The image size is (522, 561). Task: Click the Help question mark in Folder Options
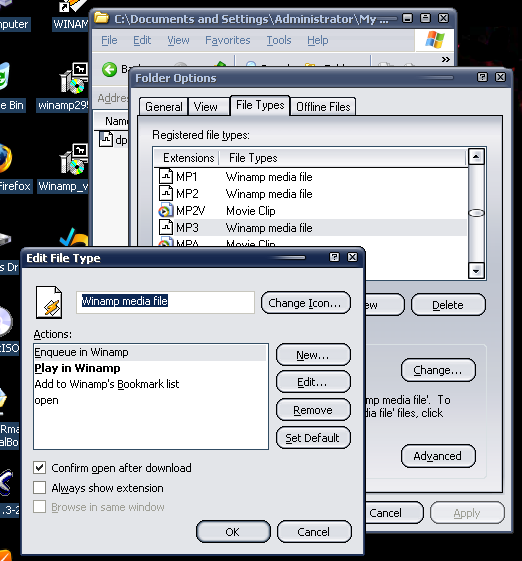(482, 77)
